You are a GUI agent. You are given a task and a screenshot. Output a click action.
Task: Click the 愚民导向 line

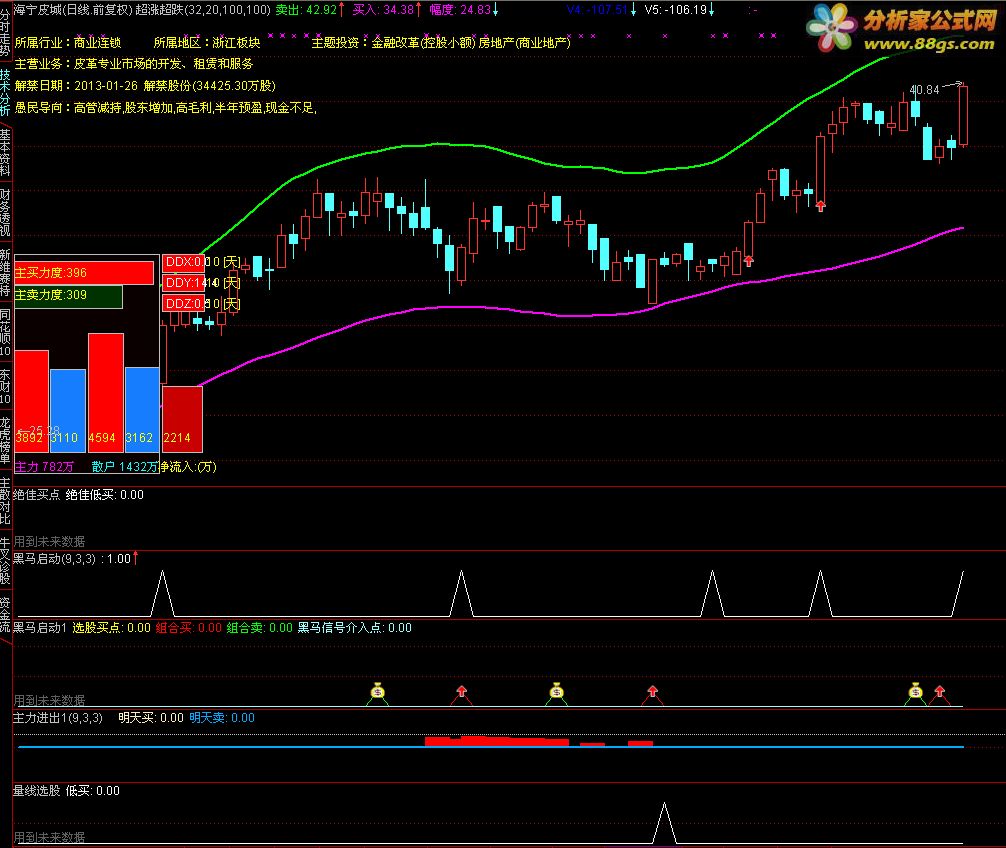tap(166, 107)
